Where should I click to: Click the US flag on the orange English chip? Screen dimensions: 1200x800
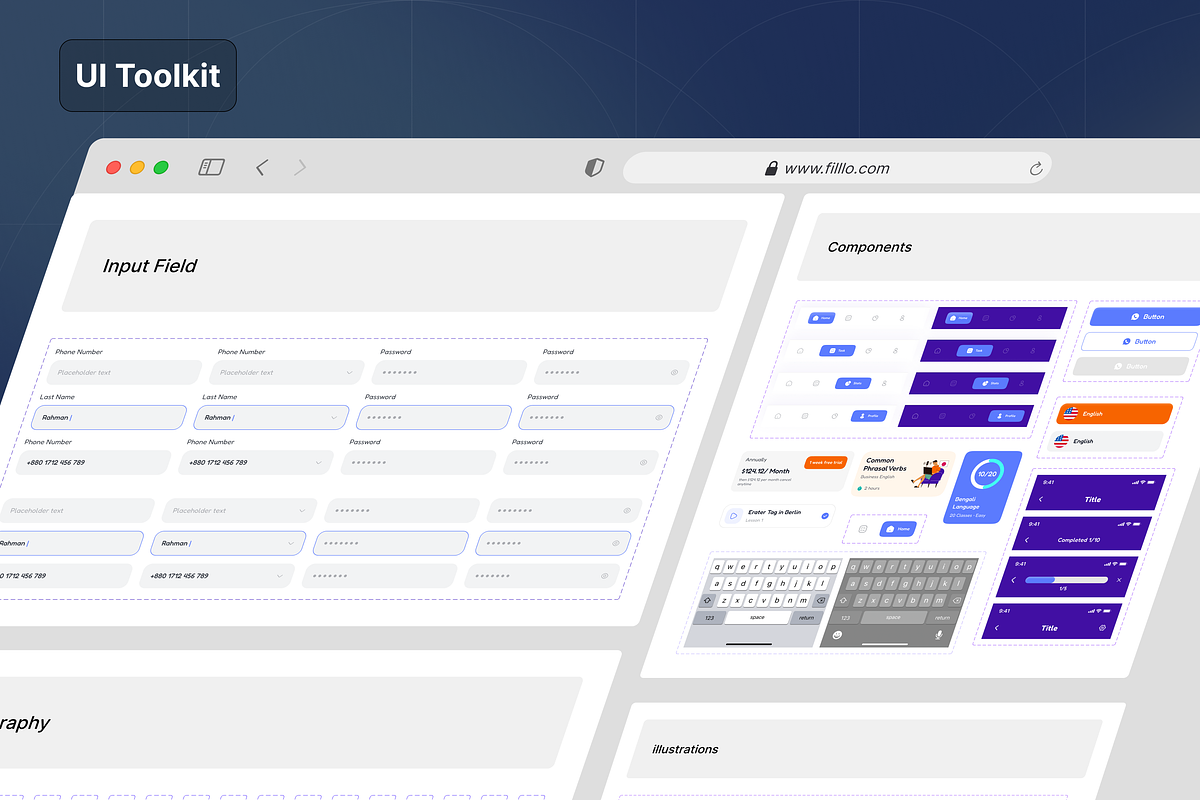pos(1070,413)
